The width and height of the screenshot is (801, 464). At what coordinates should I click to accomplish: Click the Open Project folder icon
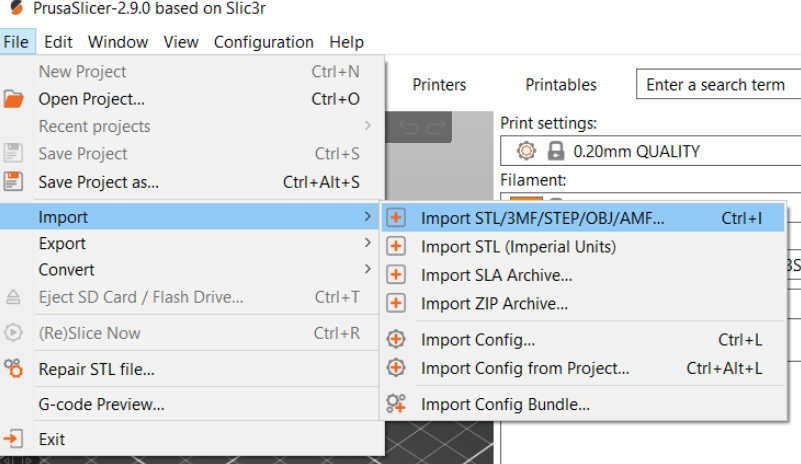point(14,99)
